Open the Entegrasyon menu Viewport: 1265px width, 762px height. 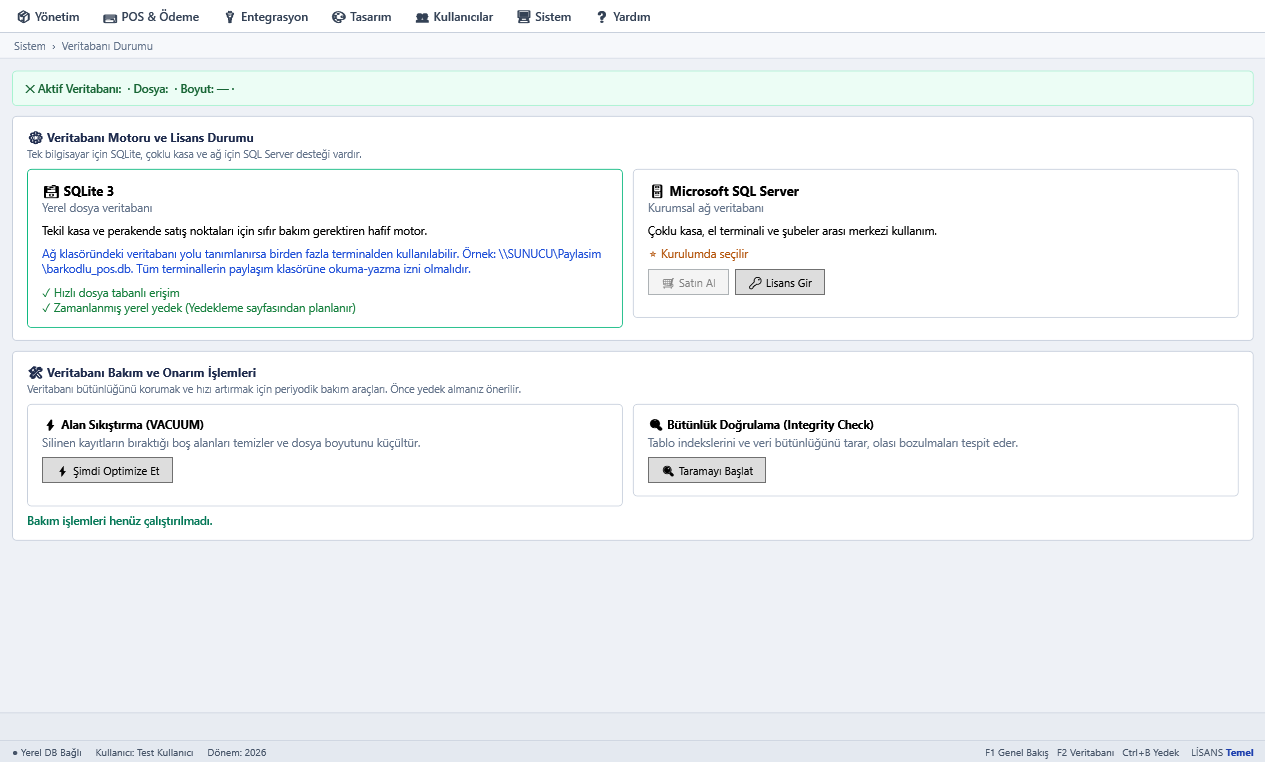pyautogui.click(x=266, y=17)
